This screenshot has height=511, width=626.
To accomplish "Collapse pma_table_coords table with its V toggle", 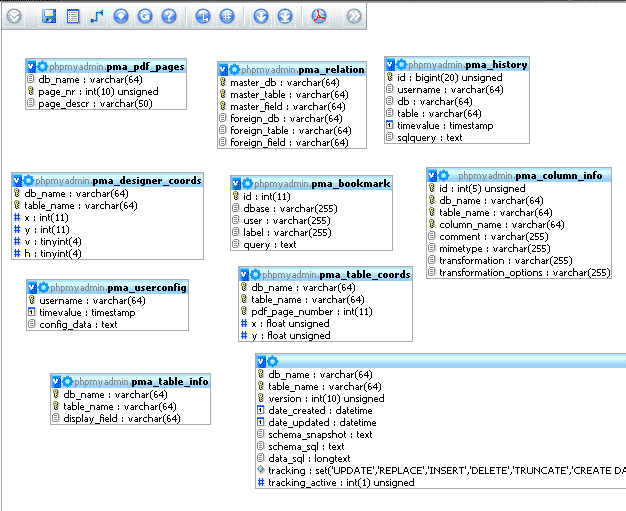I will pos(245,275).
